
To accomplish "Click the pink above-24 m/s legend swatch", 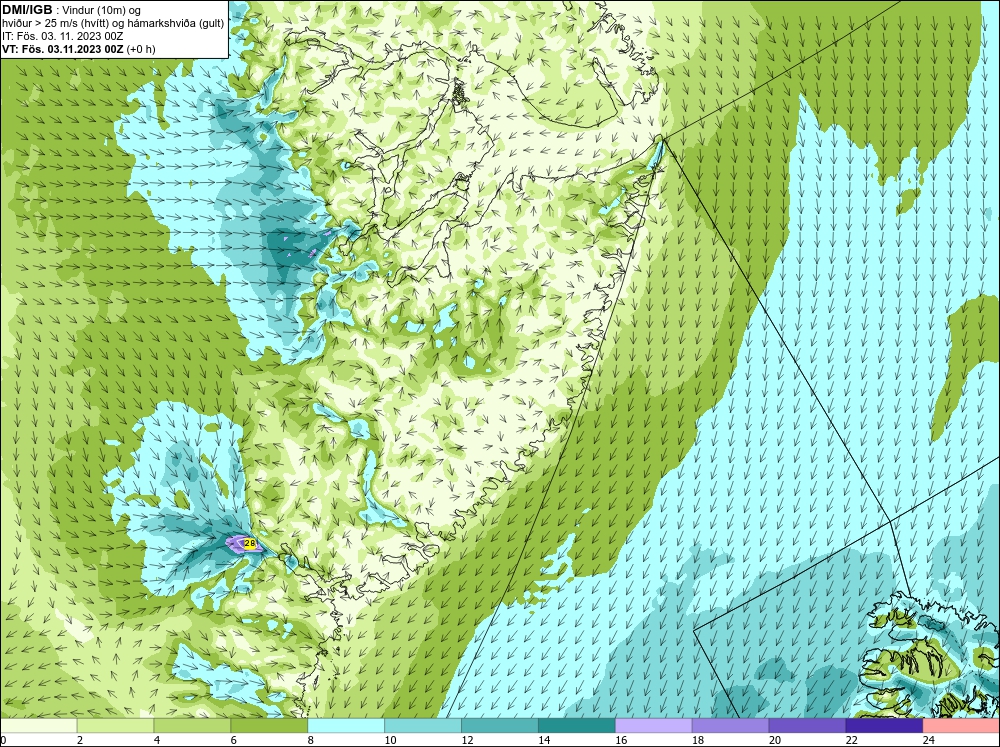I will (x=961, y=726).
